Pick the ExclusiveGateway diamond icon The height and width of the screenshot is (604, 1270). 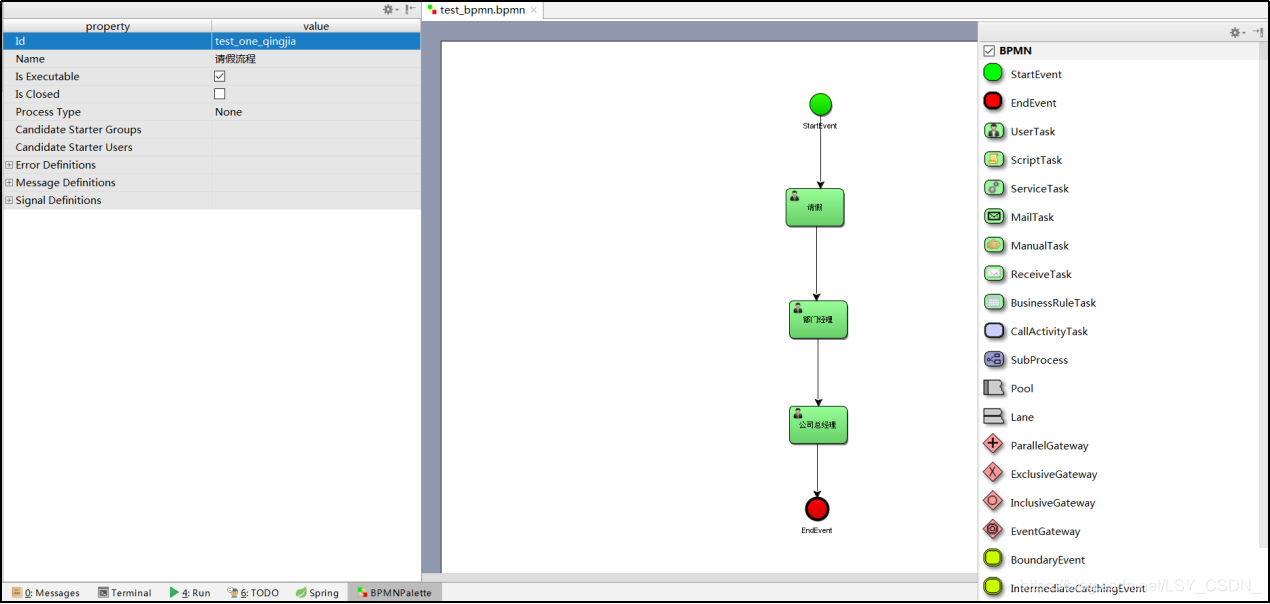993,473
